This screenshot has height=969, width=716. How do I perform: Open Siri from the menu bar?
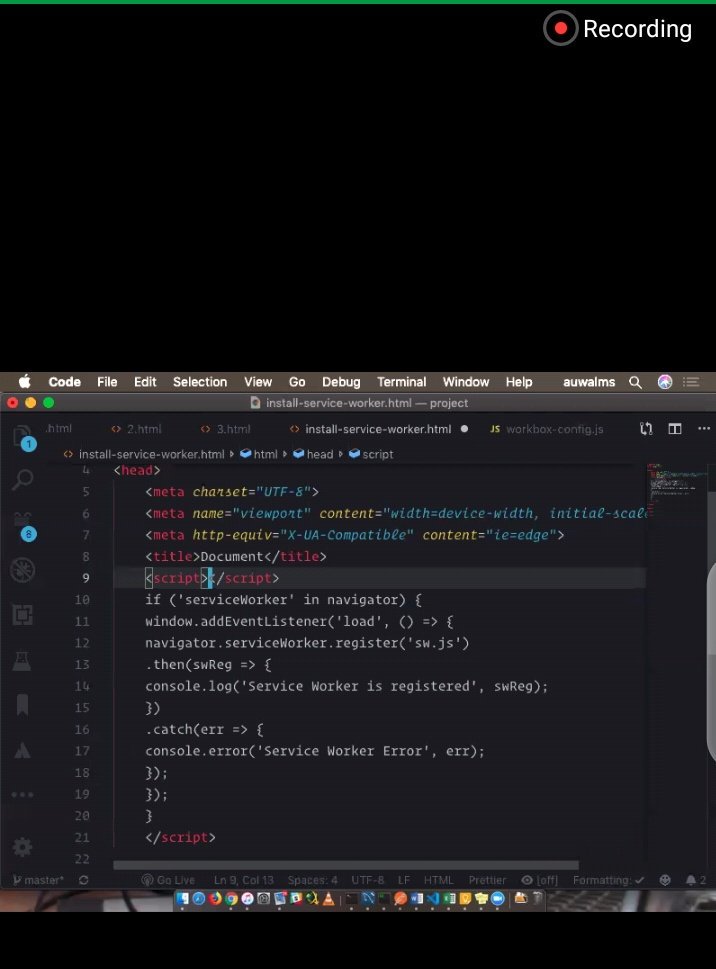665,383
